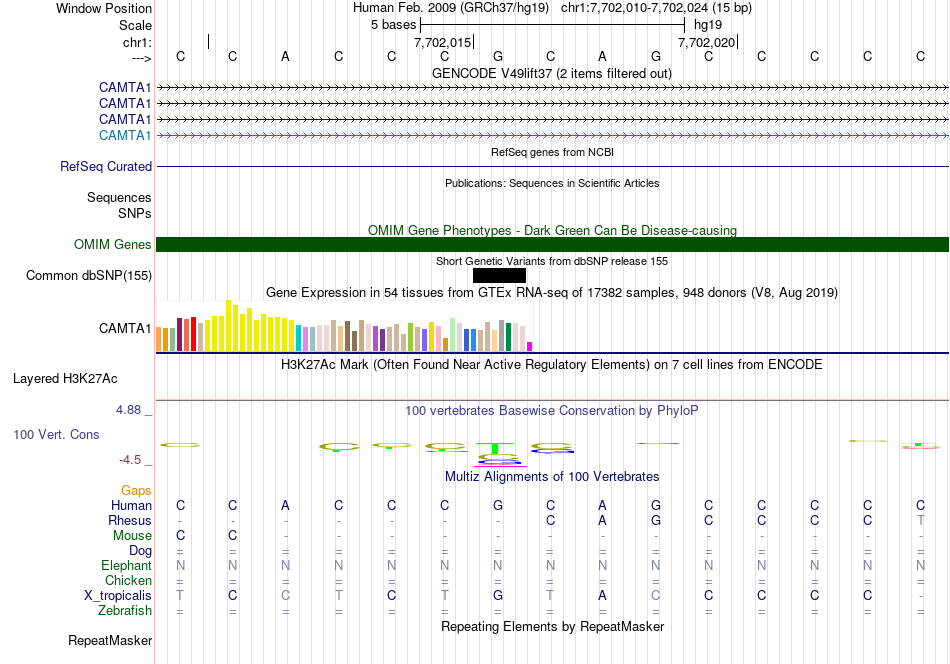The image size is (950, 664).
Task: Click the '5 bases' scale bar label
Action: [x=394, y=25]
